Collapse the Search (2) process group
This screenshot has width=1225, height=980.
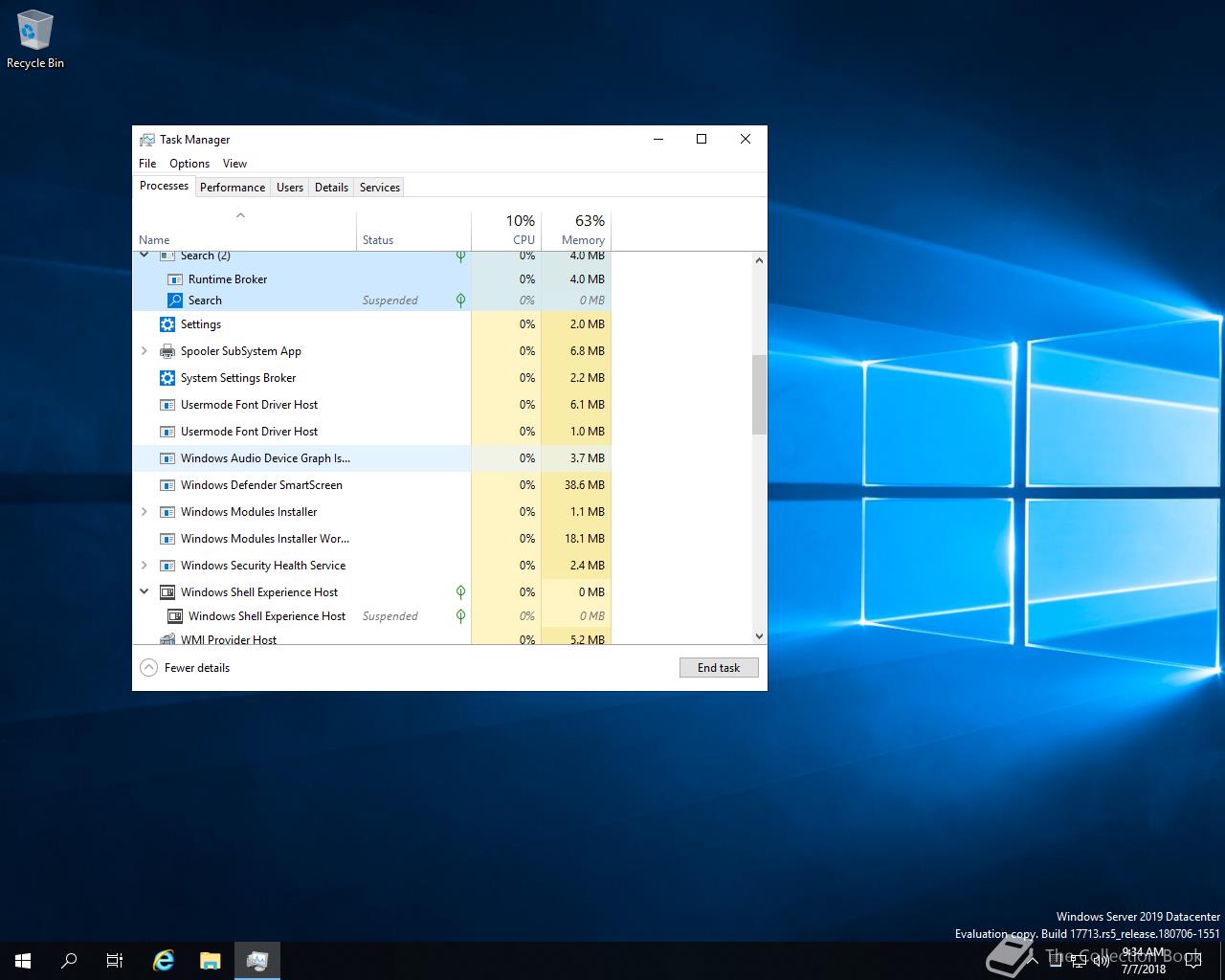145,256
